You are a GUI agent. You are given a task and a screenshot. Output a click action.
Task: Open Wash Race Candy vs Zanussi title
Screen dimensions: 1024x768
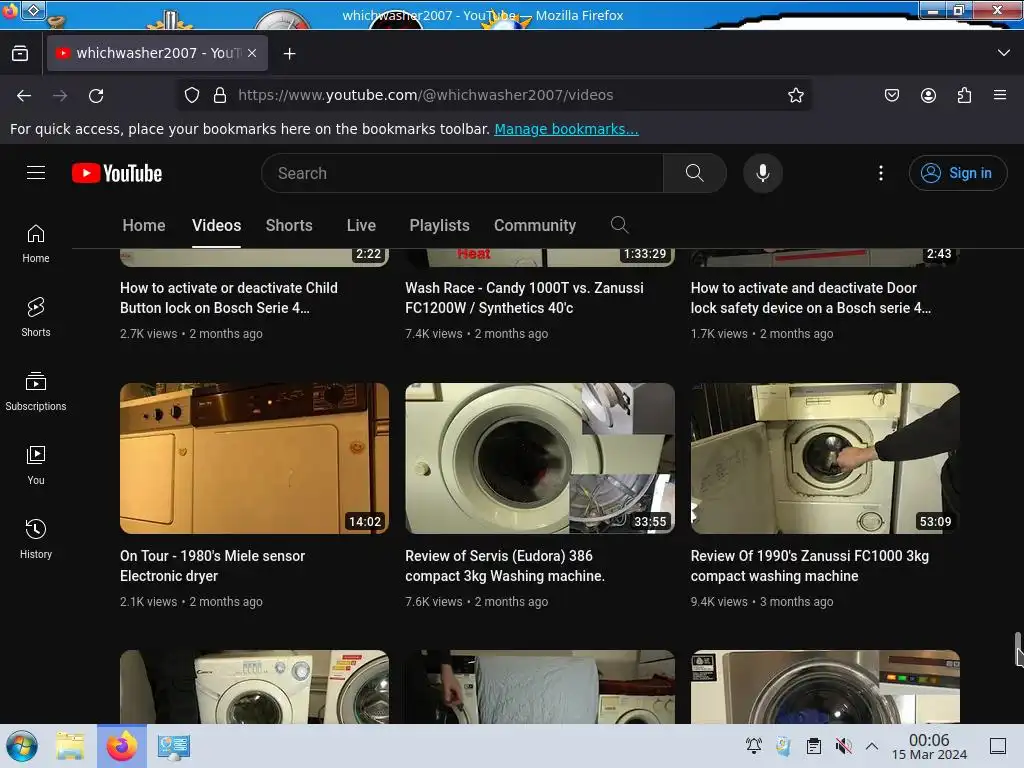tap(524, 298)
